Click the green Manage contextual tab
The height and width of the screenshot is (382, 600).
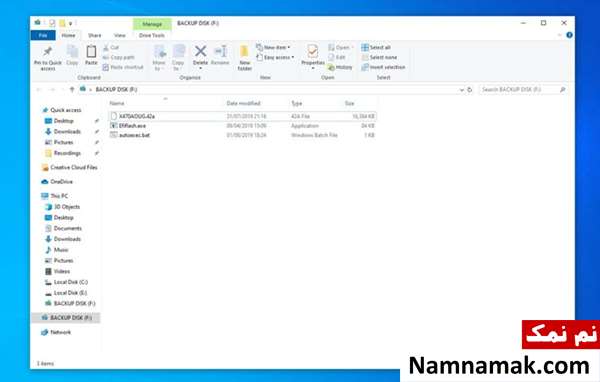coord(152,24)
